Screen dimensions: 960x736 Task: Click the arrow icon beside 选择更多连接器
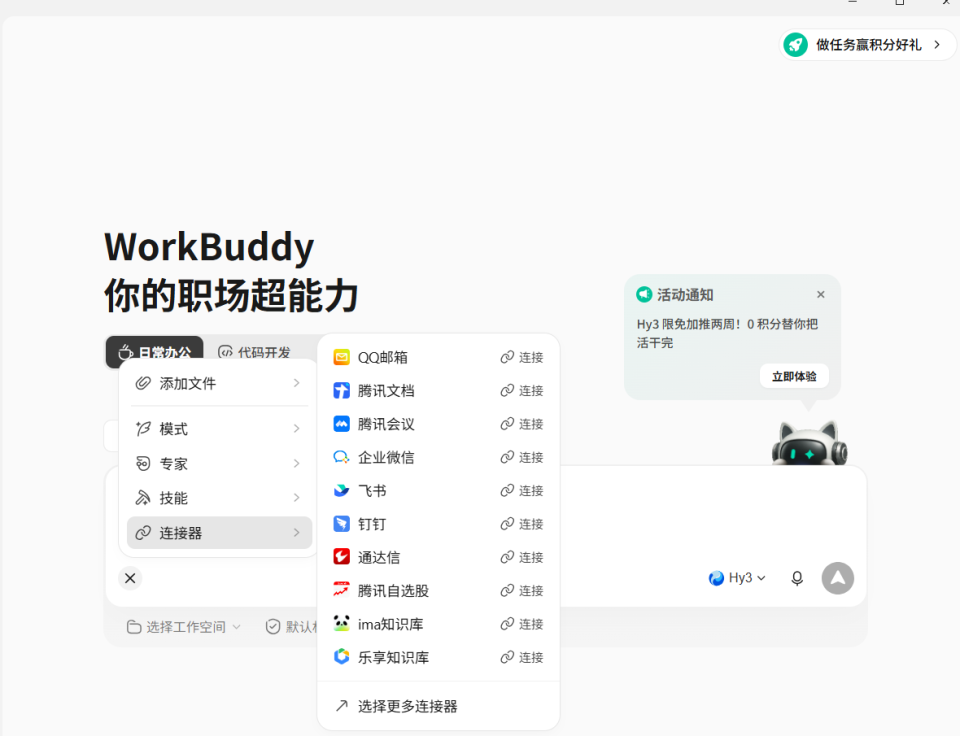pyautogui.click(x=342, y=706)
